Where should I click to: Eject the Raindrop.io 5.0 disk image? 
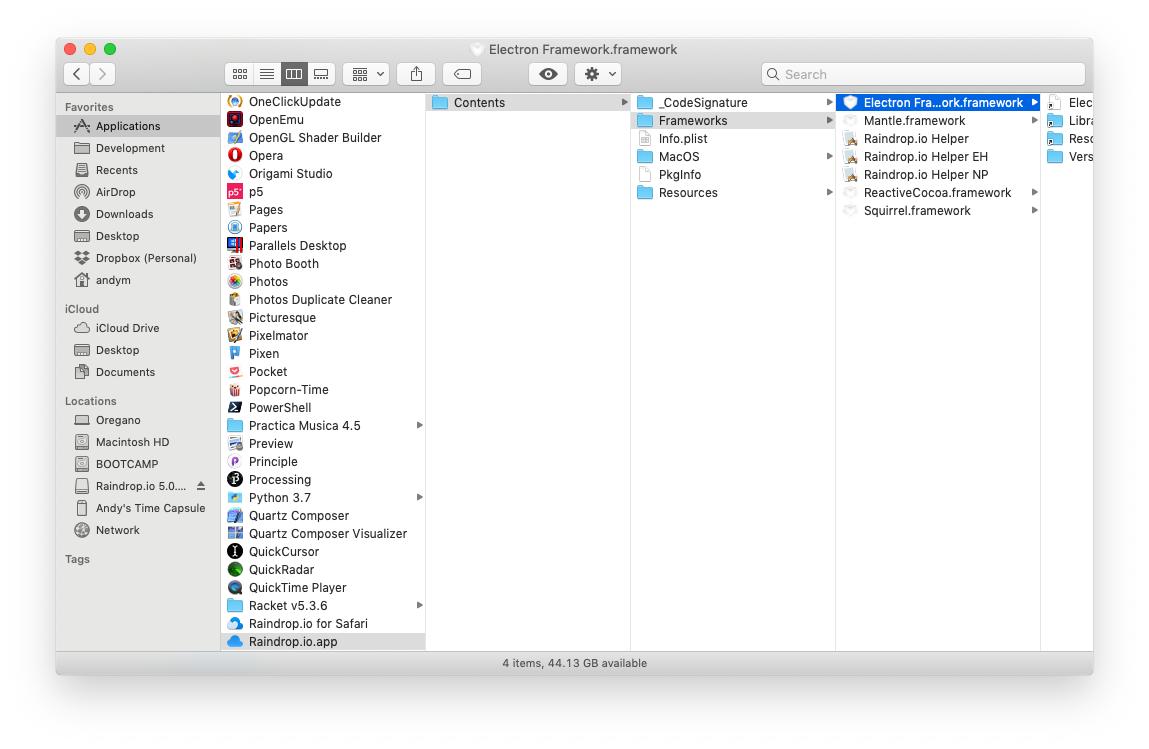(201, 486)
